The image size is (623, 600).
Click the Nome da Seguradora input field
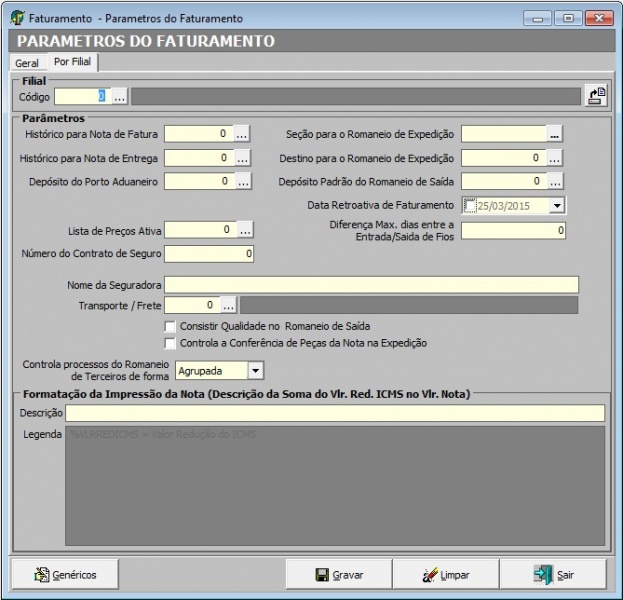(371, 285)
